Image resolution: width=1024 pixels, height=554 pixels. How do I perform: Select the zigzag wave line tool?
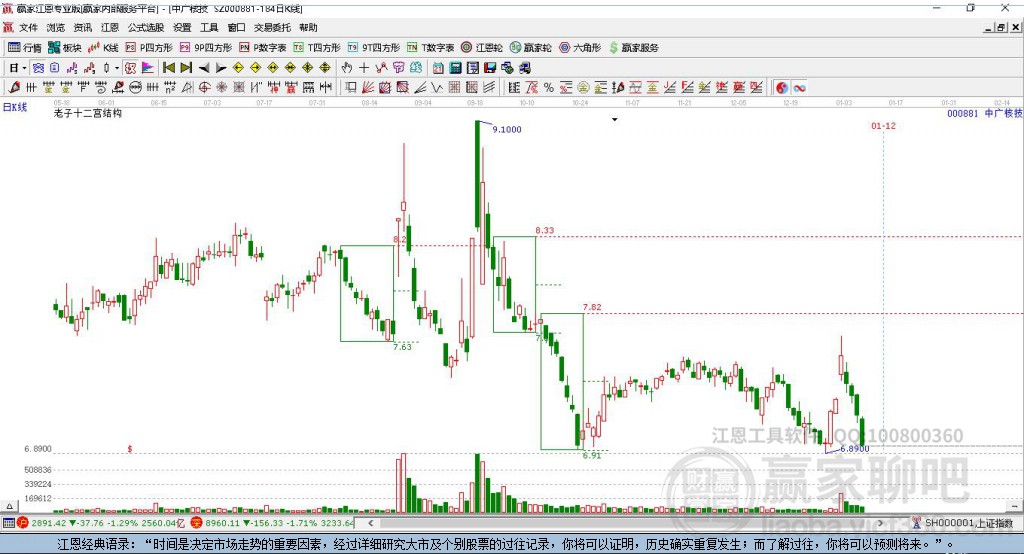[438, 87]
